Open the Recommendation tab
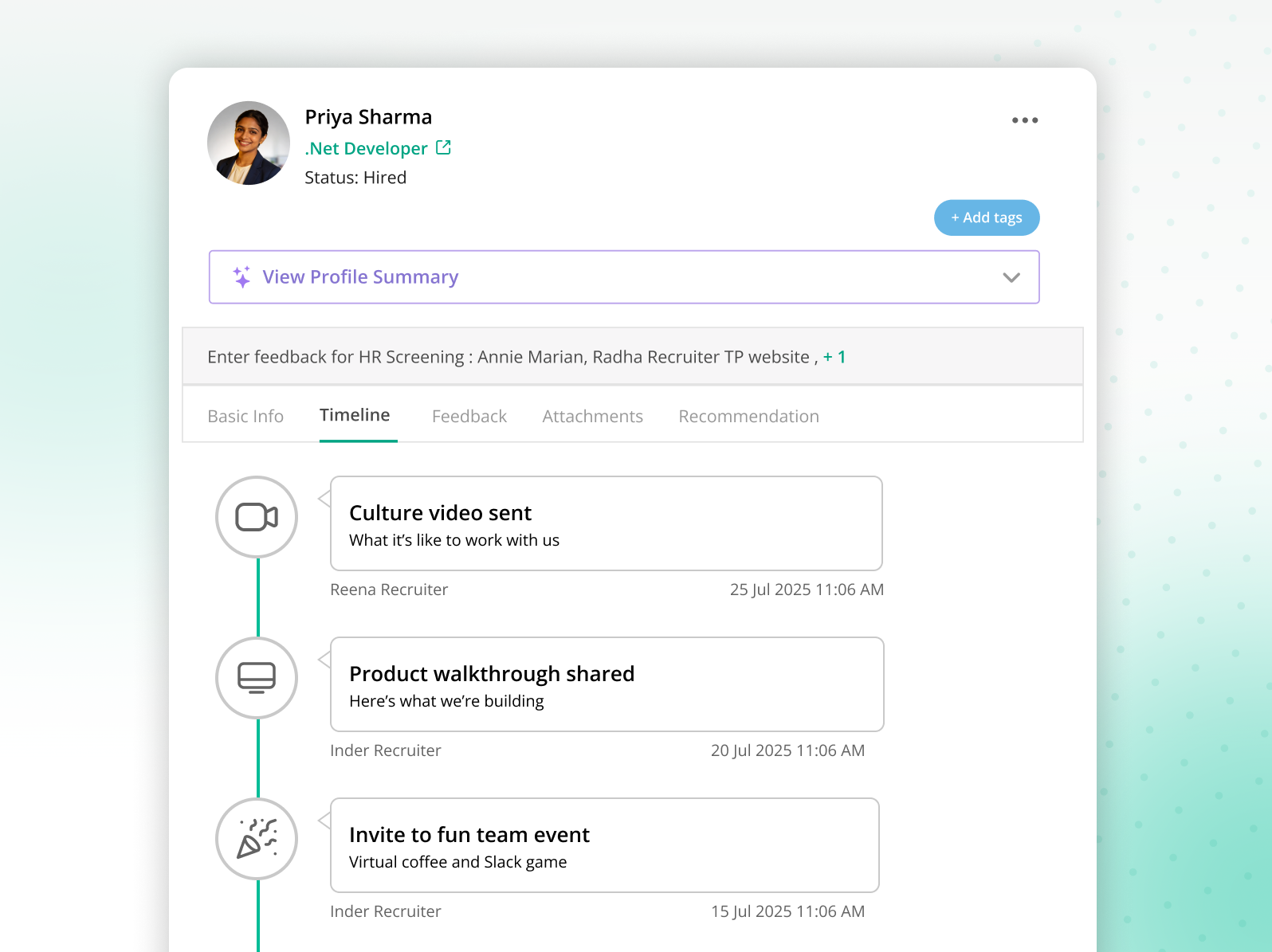Image resolution: width=1272 pixels, height=952 pixels. 748,416
